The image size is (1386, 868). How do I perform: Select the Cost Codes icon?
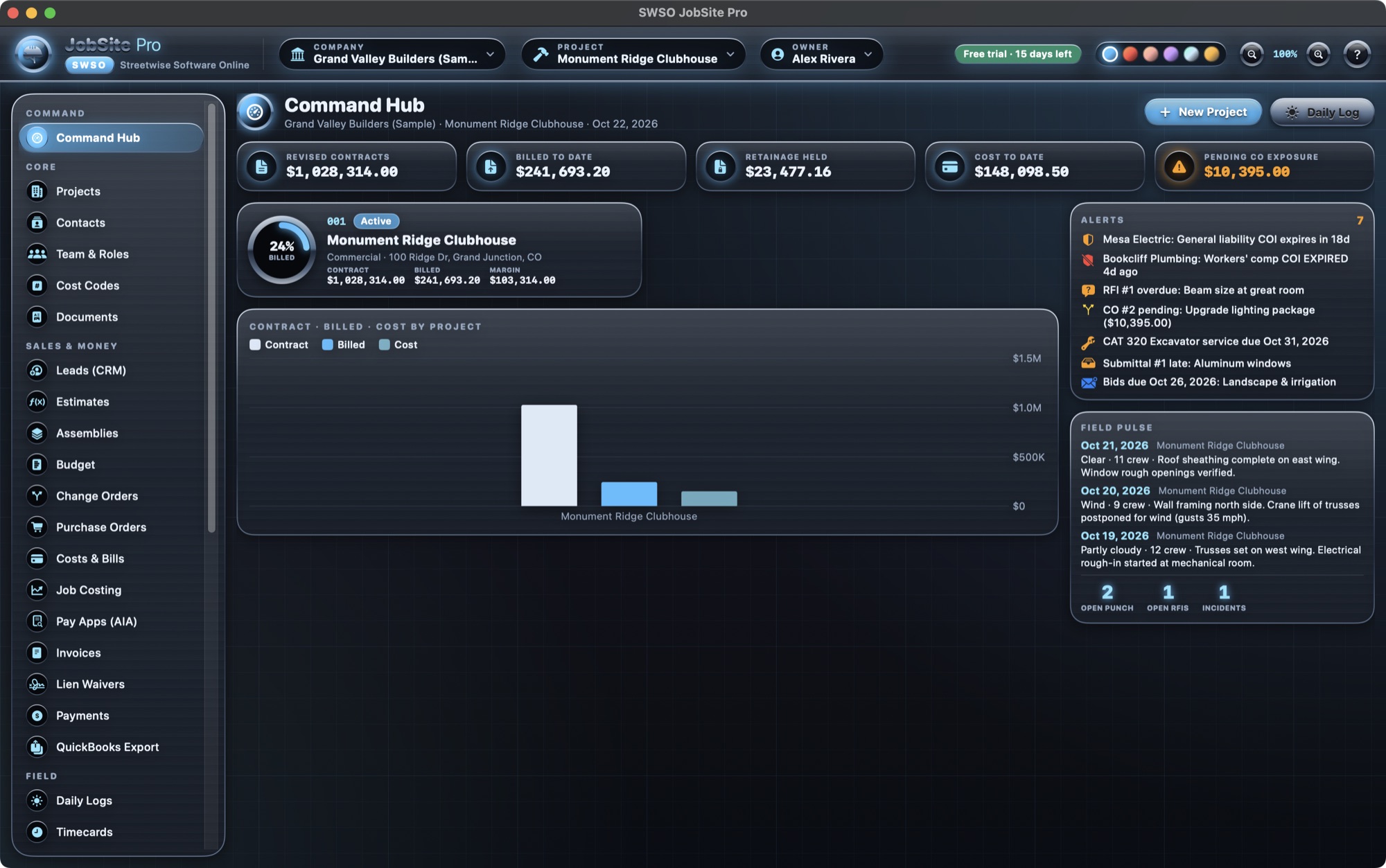(x=37, y=285)
